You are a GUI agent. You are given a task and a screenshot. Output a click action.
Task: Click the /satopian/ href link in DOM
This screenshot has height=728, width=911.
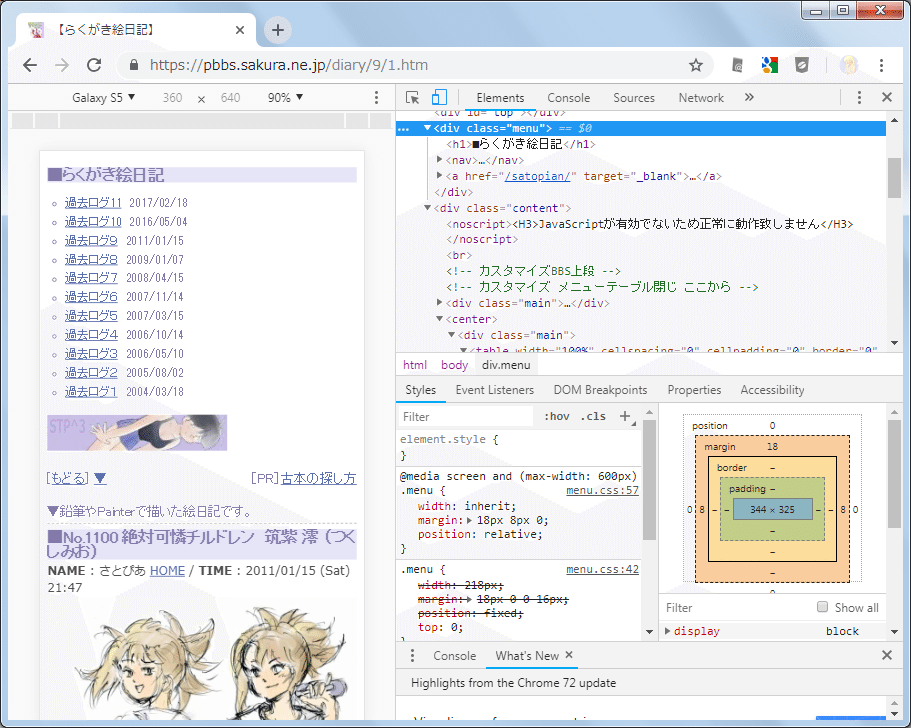tap(537, 176)
